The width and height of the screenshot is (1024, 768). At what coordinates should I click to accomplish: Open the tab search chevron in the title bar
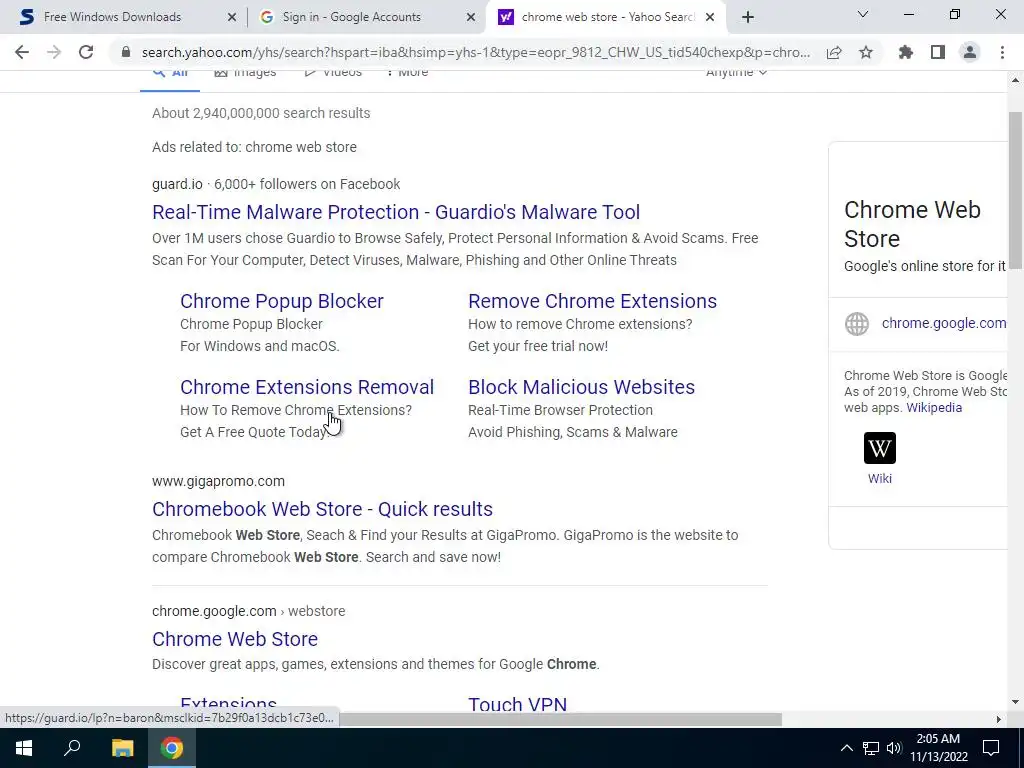tap(863, 14)
